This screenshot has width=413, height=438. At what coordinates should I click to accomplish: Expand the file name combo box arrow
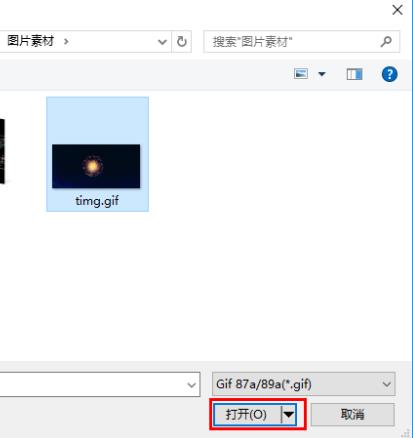point(191,385)
